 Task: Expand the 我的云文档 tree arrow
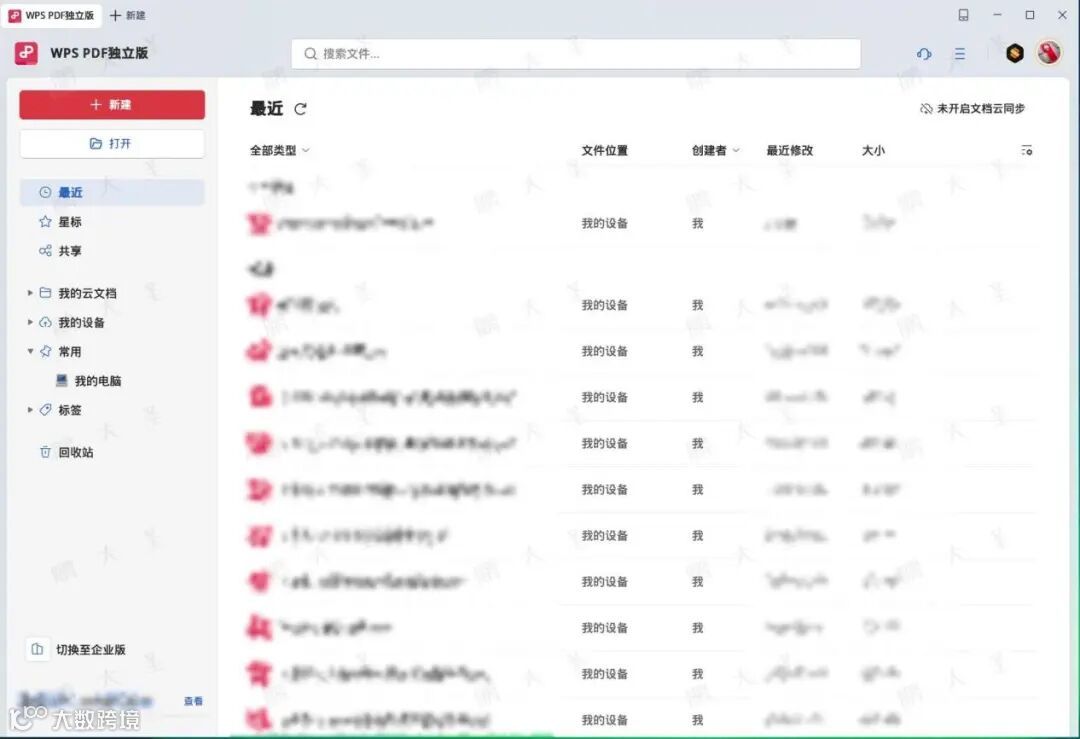30,293
